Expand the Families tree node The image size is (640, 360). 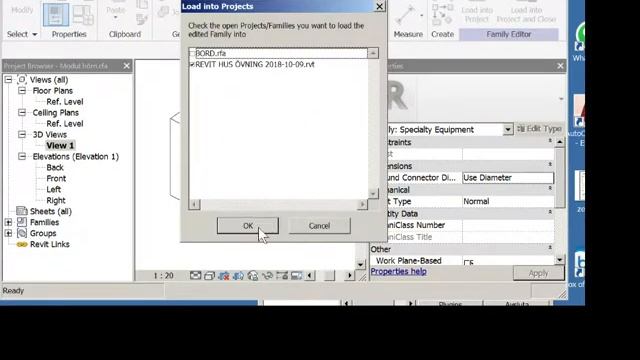(9, 222)
